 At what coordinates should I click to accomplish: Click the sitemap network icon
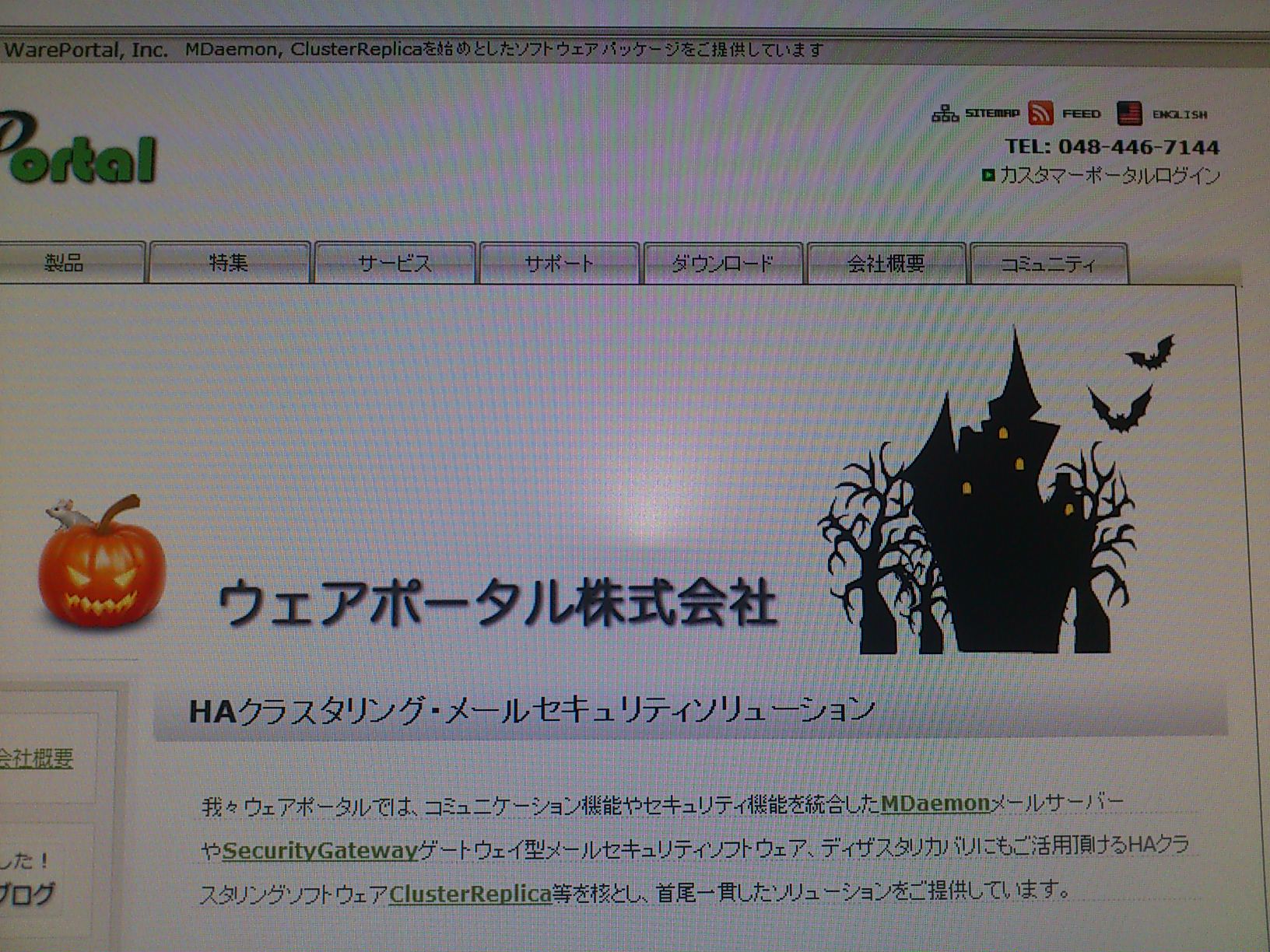point(945,114)
